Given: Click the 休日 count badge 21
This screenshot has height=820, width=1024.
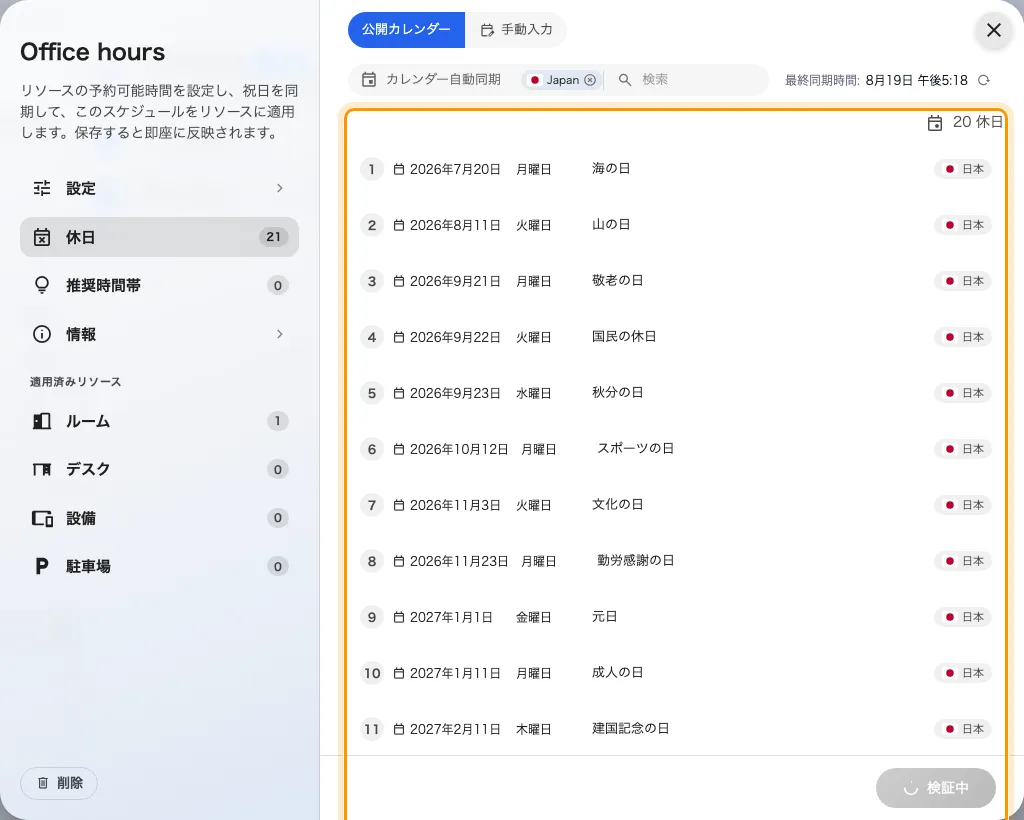Looking at the screenshot, I should (x=274, y=237).
